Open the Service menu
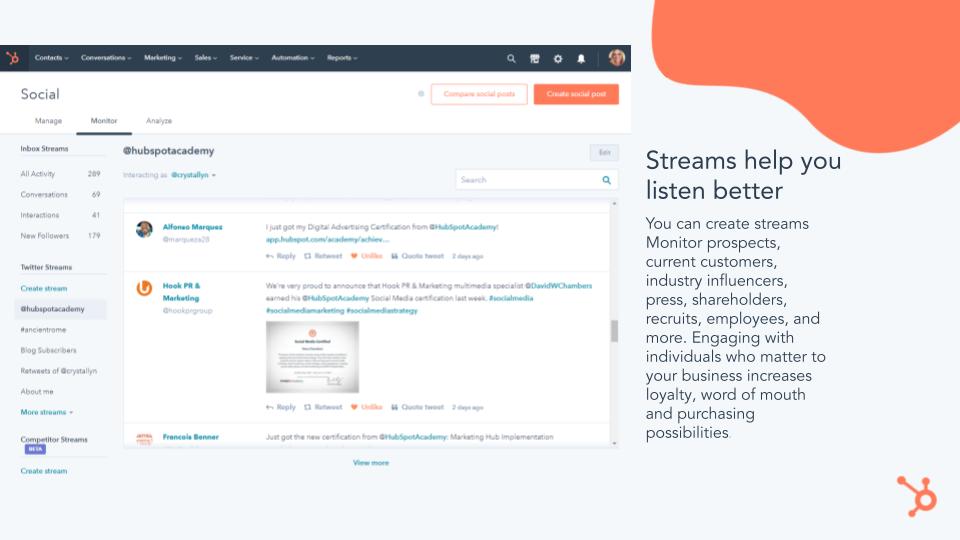Screen dimensions: 960x540 244,58
